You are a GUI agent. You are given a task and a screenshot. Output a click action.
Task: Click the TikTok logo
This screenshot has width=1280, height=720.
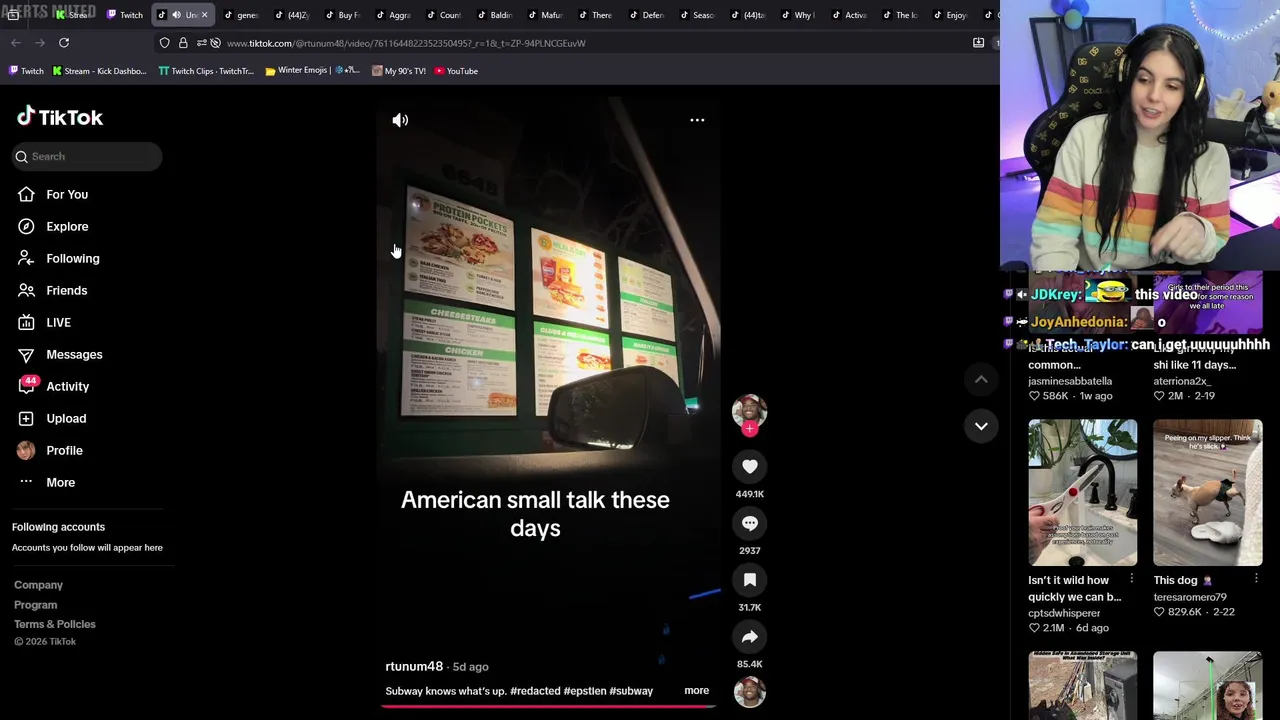point(60,117)
